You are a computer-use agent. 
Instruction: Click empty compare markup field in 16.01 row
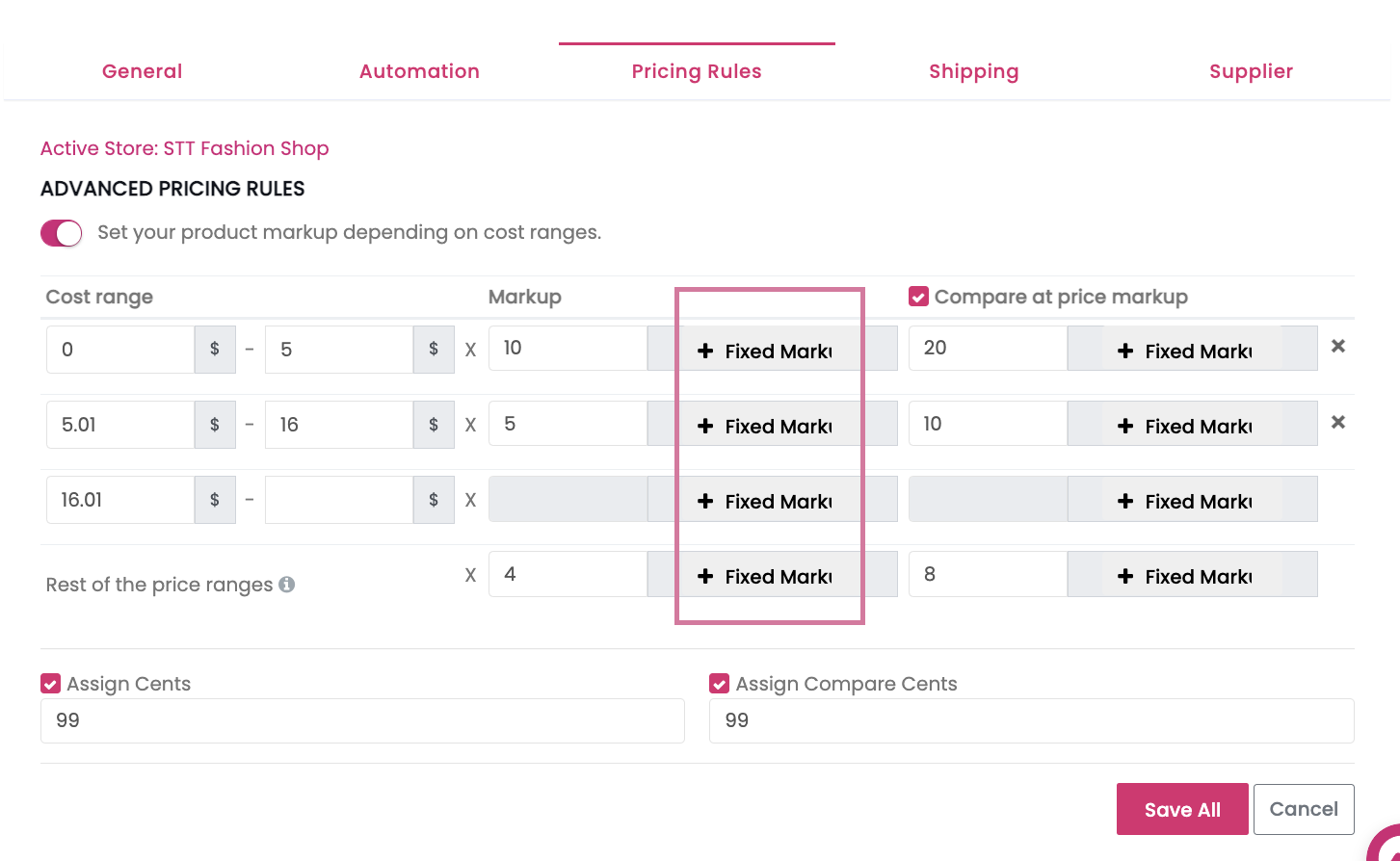click(988, 499)
